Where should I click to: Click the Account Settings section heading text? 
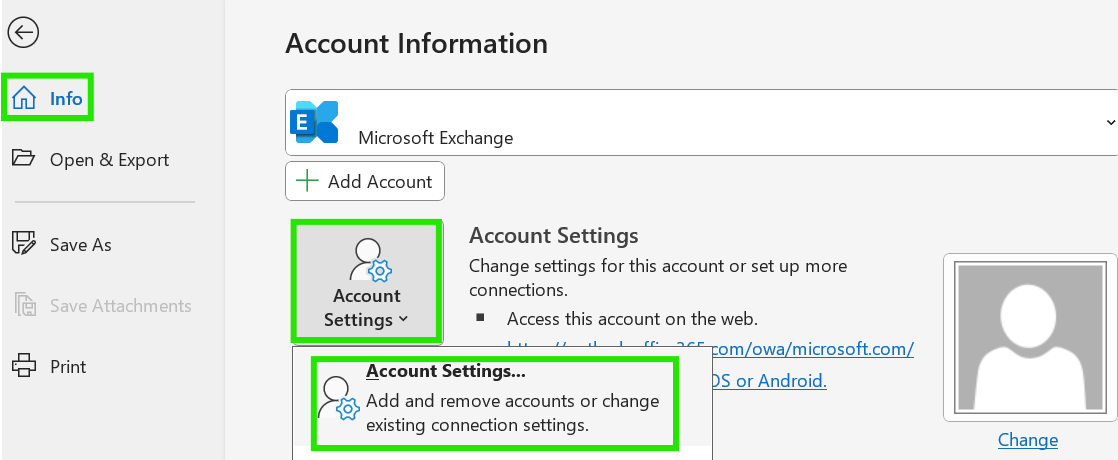click(x=553, y=235)
